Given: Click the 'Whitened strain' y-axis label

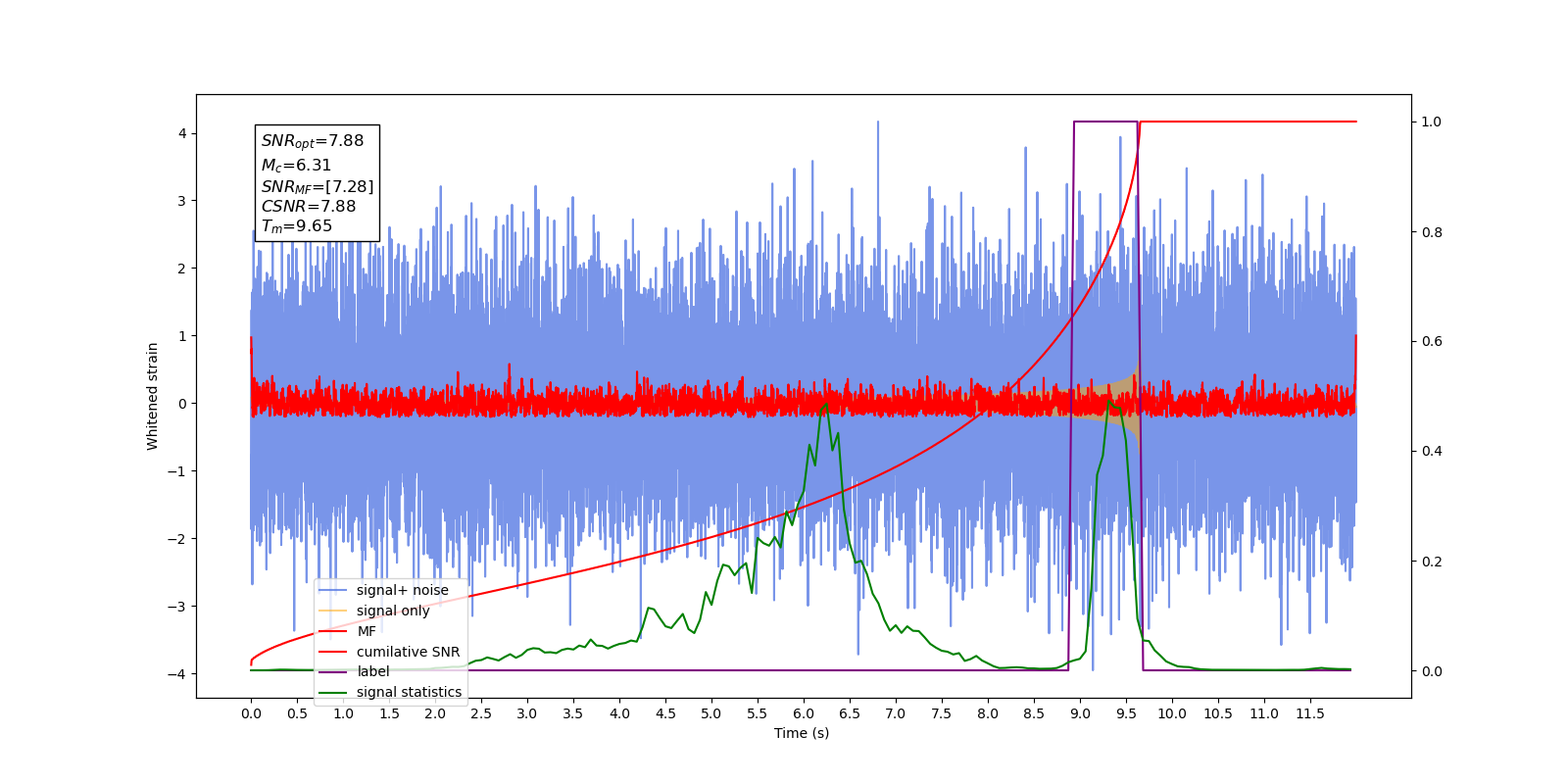Looking at the screenshot, I should [x=152, y=396].
